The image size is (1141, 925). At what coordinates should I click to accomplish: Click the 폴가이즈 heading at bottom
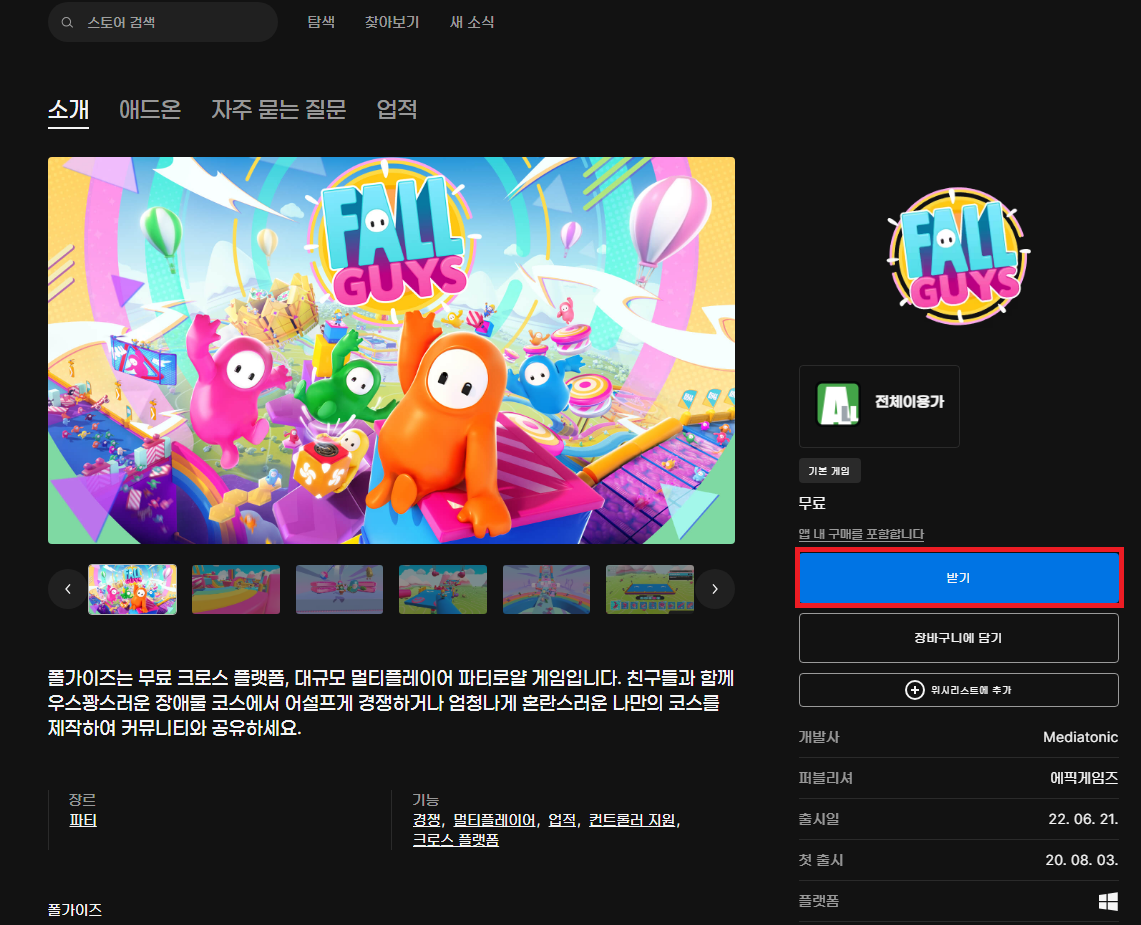click(75, 910)
